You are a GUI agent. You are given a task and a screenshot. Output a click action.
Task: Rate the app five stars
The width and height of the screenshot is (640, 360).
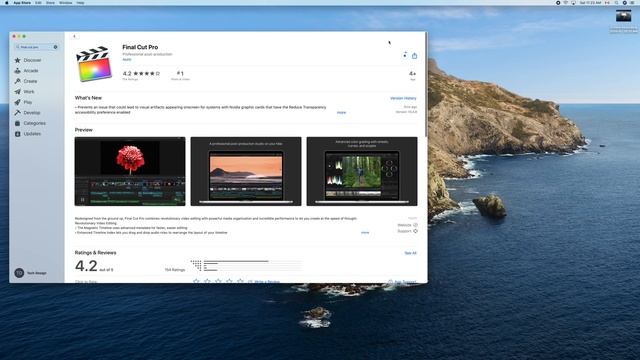240,281
